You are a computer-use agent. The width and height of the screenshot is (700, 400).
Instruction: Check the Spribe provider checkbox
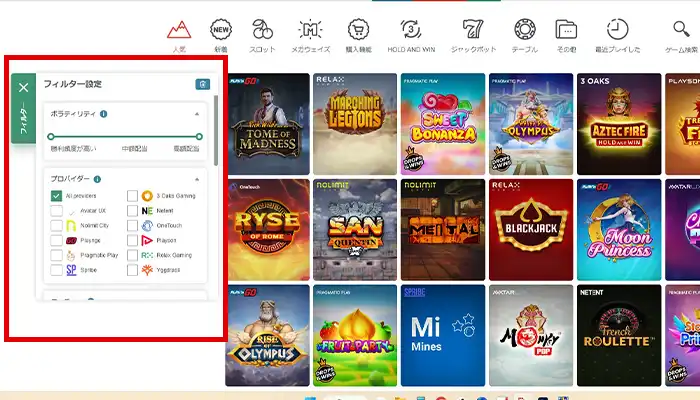[56, 270]
